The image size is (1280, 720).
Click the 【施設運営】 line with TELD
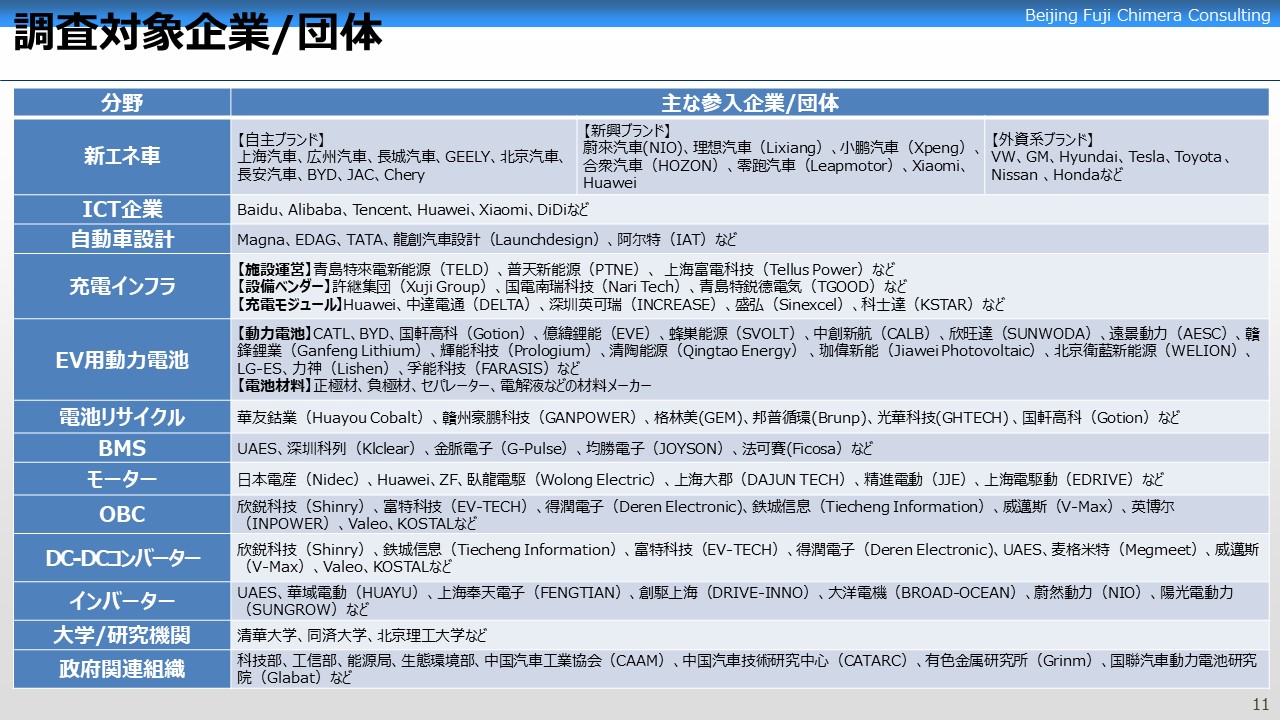click(x=565, y=269)
